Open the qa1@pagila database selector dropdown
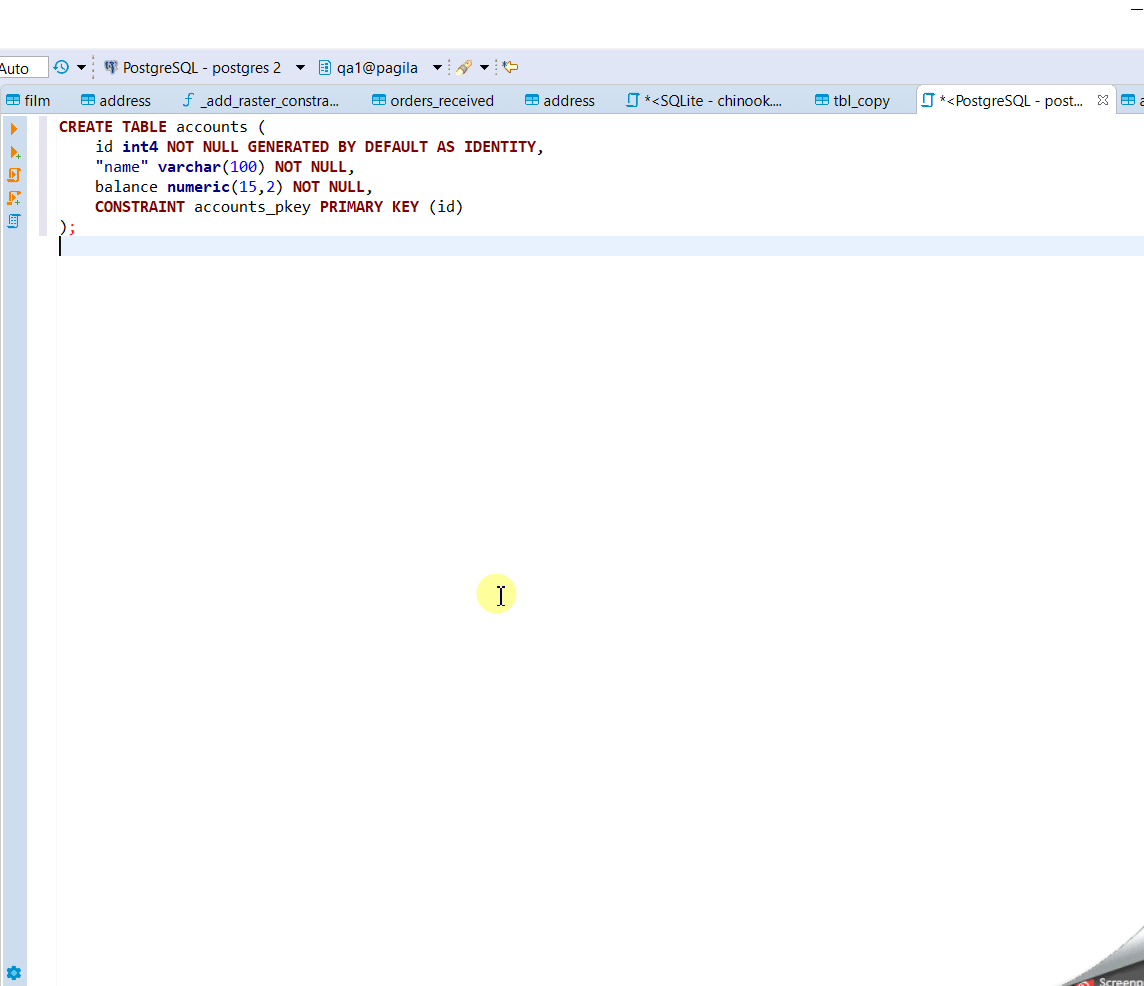The width and height of the screenshot is (1144, 986). (437, 67)
